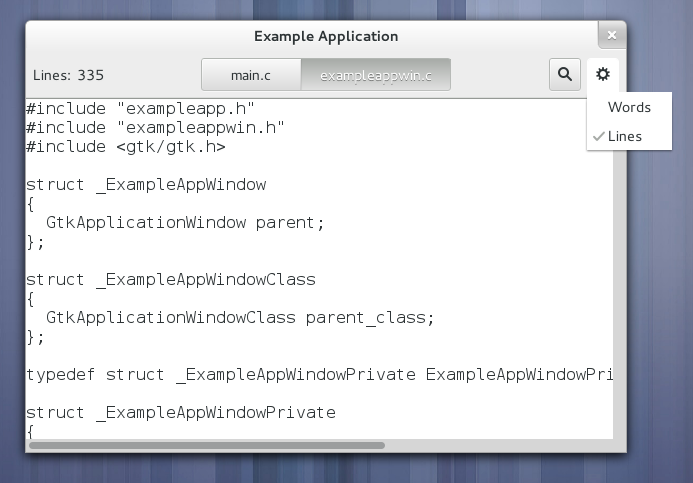
Task: Click the horizontal scrollbar thumb
Action: point(206,445)
